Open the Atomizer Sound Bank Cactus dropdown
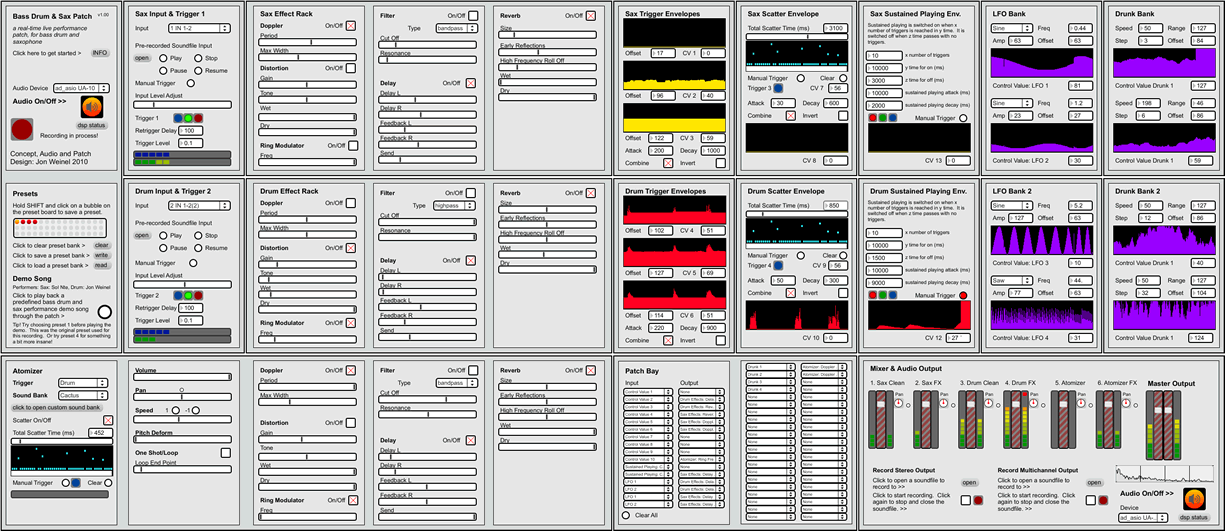The image size is (1225, 531). [x=83, y=395]
